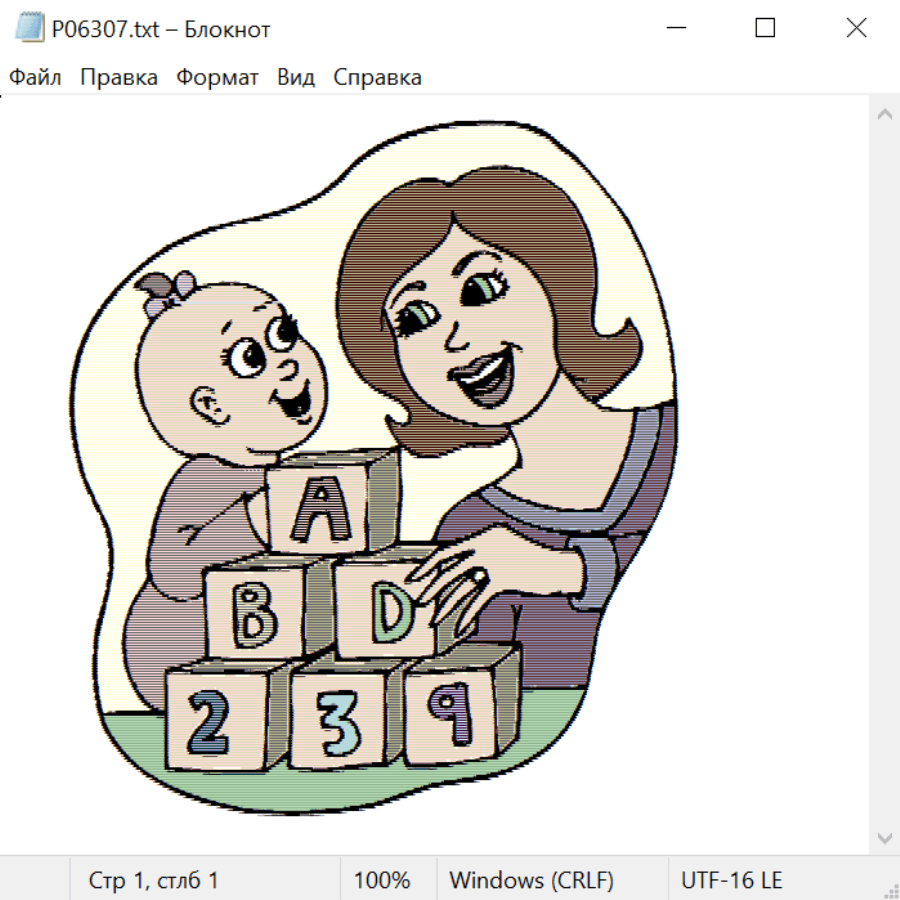
Task: Click the P06307.txt title bar text
Action: point(161,29)
